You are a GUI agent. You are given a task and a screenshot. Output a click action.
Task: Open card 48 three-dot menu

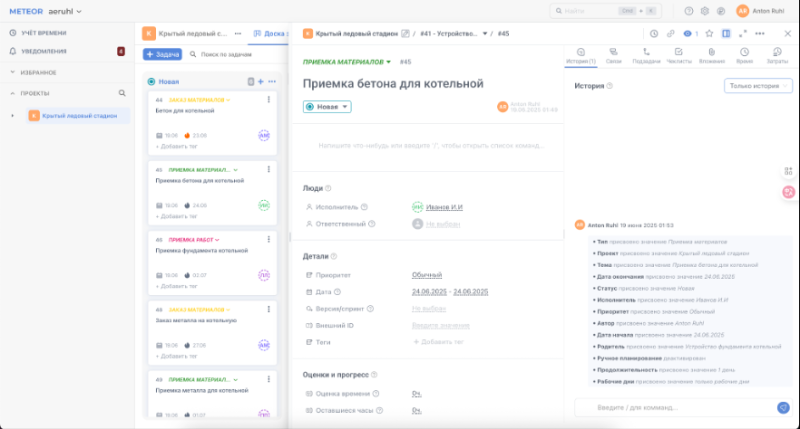[x=269, y=309]
